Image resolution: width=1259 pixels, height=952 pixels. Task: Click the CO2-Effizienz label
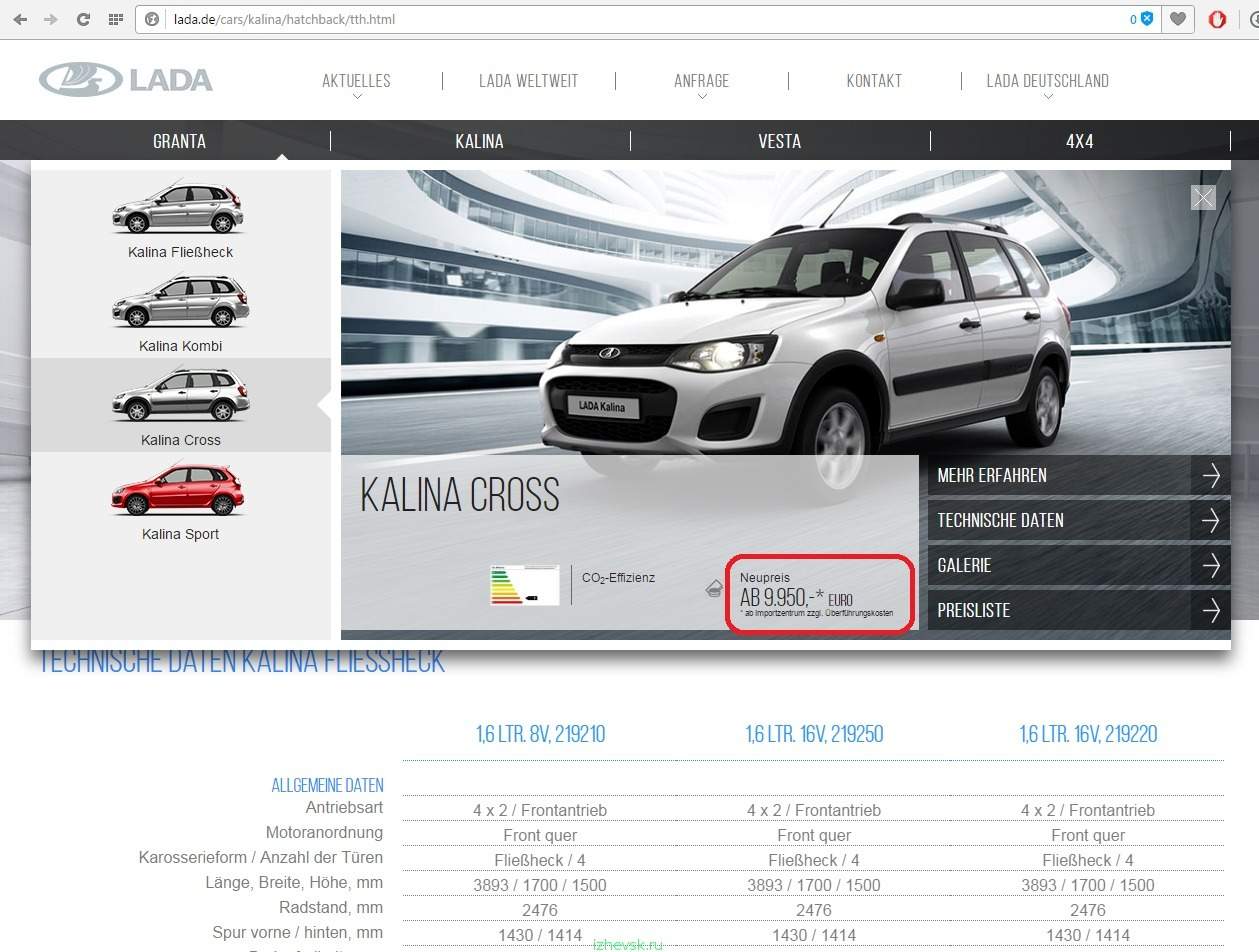[618, 578]
